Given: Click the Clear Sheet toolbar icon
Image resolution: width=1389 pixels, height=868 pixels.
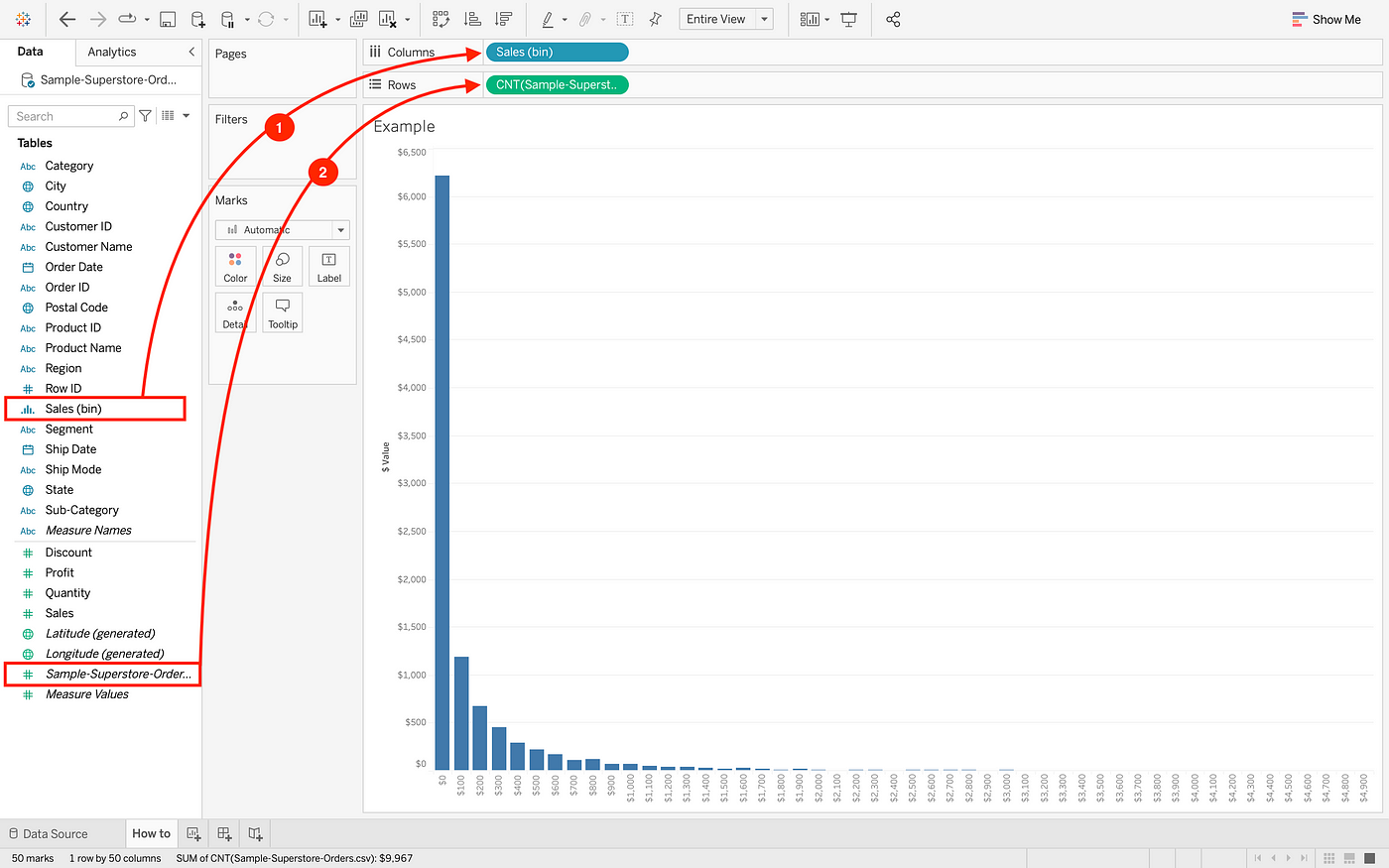Looking at the screenshot, I should [x=388, y=19].
